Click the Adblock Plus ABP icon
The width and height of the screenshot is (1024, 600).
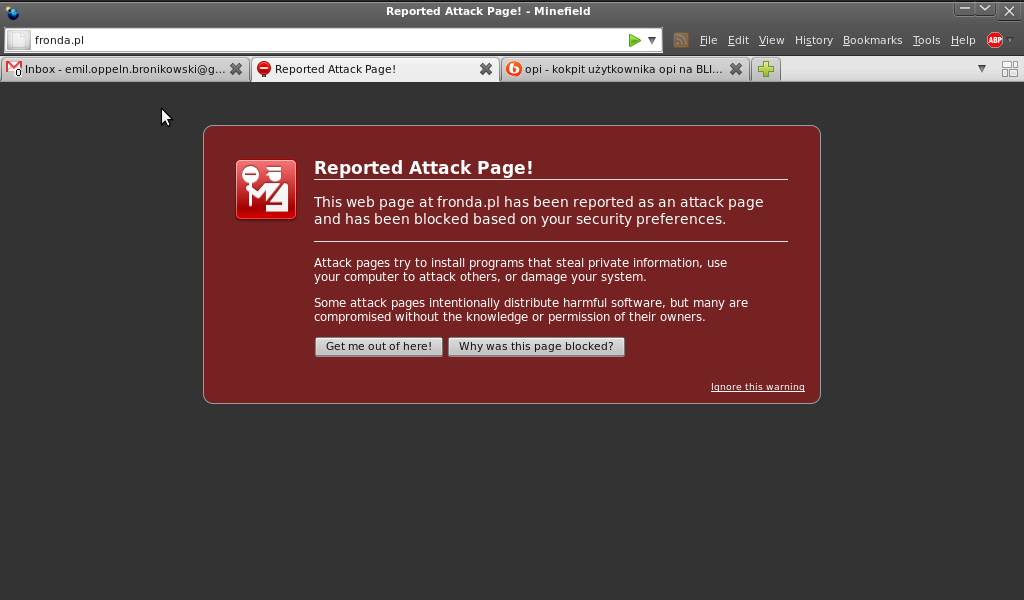[x=994, y=40]
